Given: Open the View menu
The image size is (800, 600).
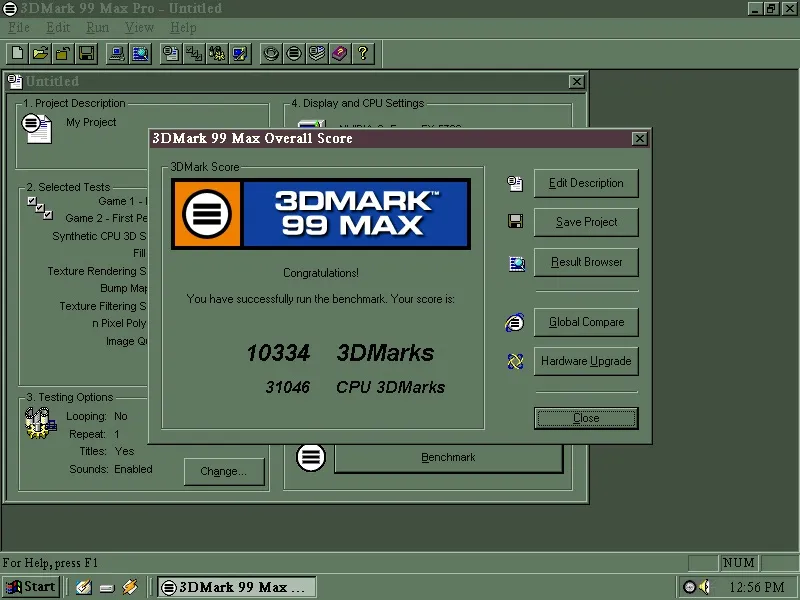Looking at the screenshot, I should tap(139, 28).
